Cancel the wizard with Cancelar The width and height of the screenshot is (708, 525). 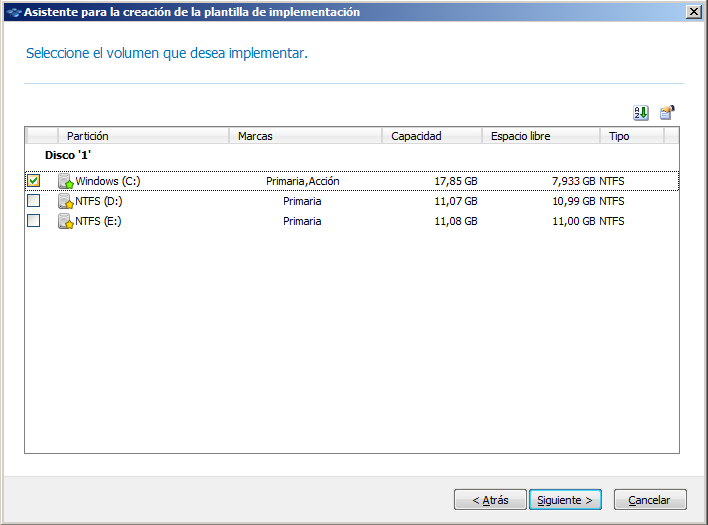click(x=650, y=500)
